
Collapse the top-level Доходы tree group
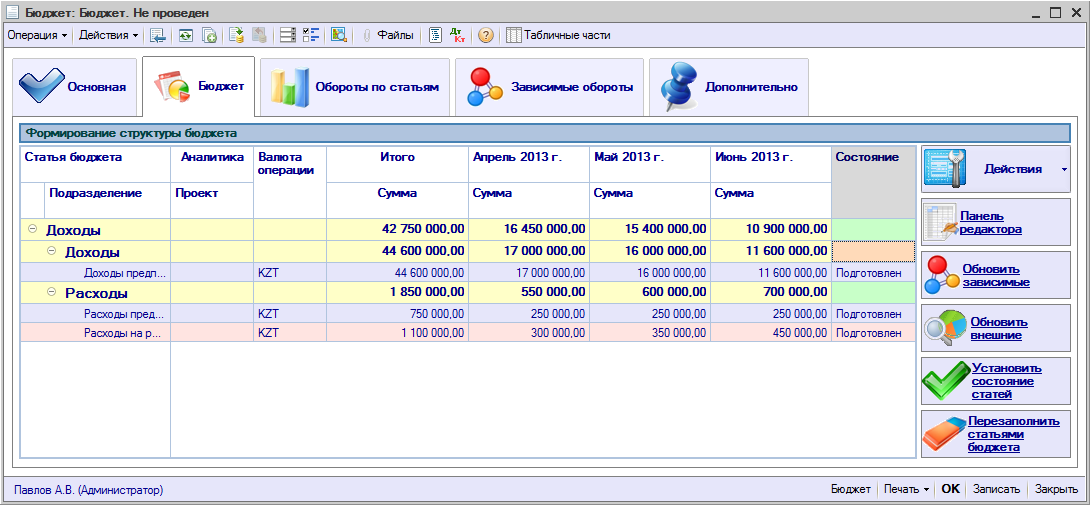pos(33,230)
